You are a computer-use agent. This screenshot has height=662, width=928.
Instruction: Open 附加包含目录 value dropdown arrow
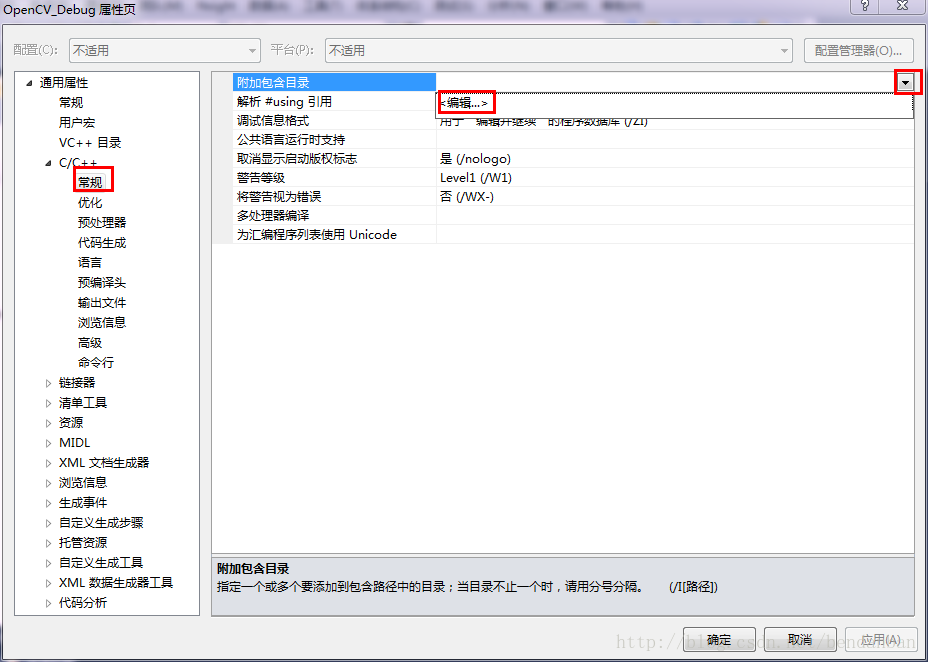[x=906, y=83]
